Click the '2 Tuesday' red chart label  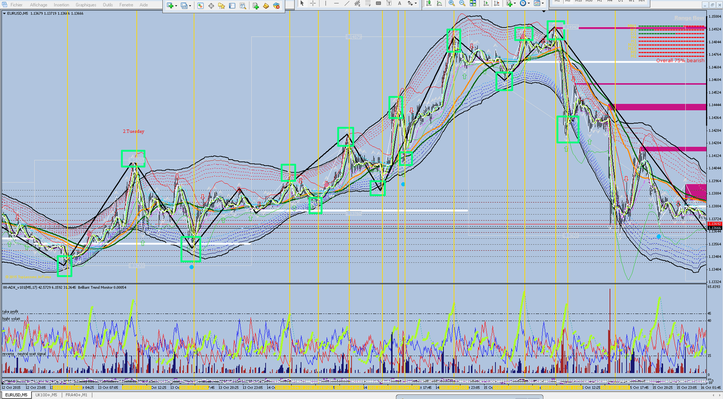pyautogui.click(x=133, y=131)
